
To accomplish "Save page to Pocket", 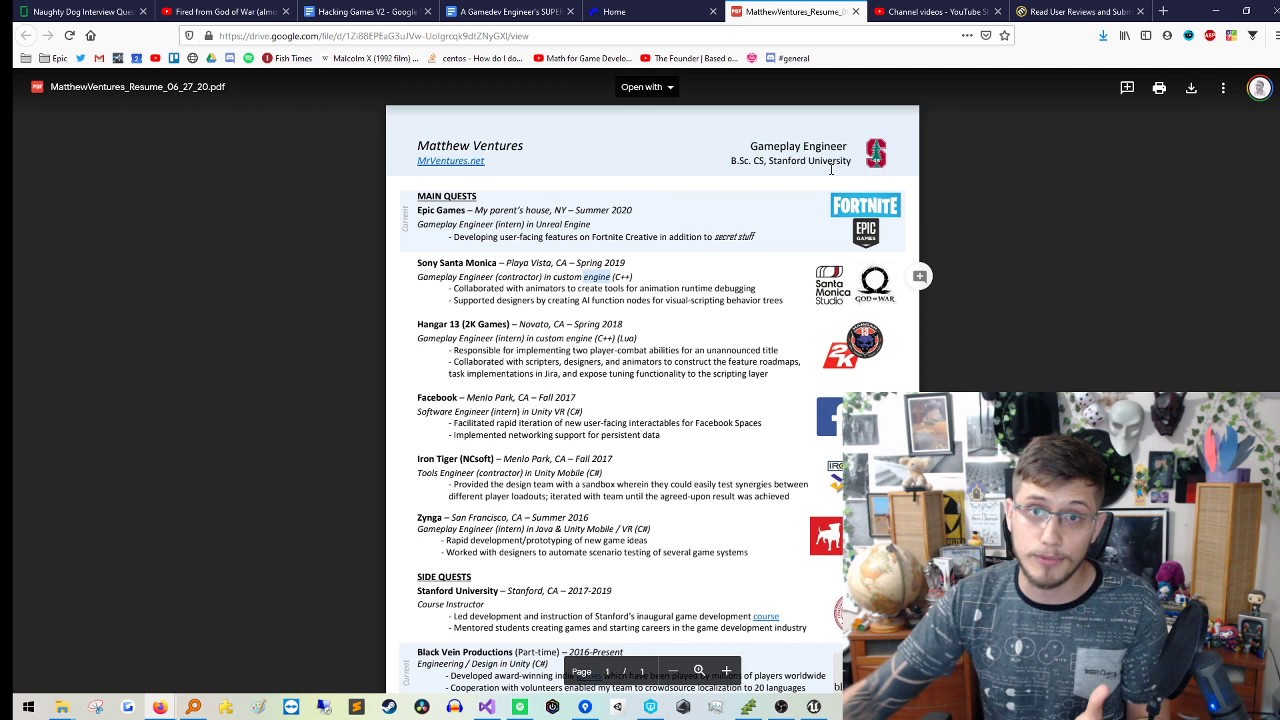I will 986,35.
